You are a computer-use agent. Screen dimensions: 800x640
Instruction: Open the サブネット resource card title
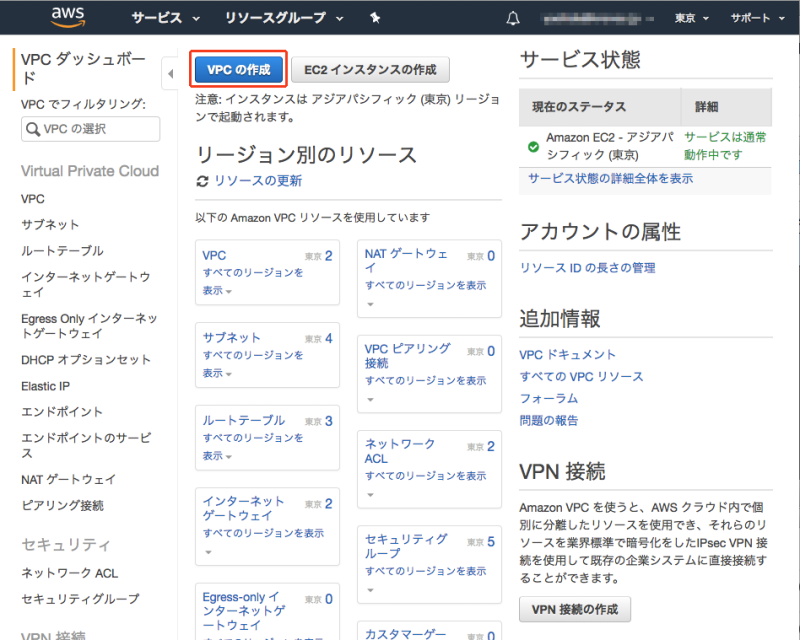(x=232, y=338)
